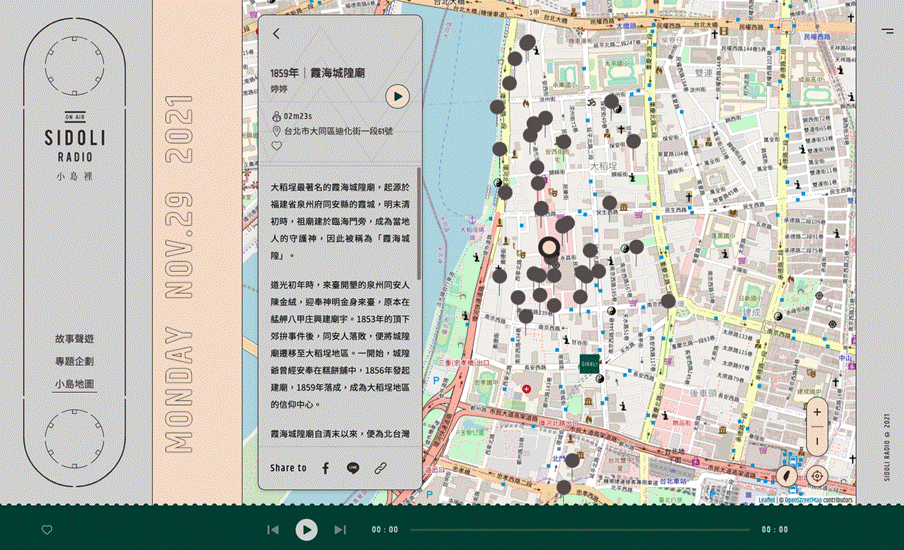Share the story to Facebook
This screenshot has width=904, height=550.
pos(325,468)
